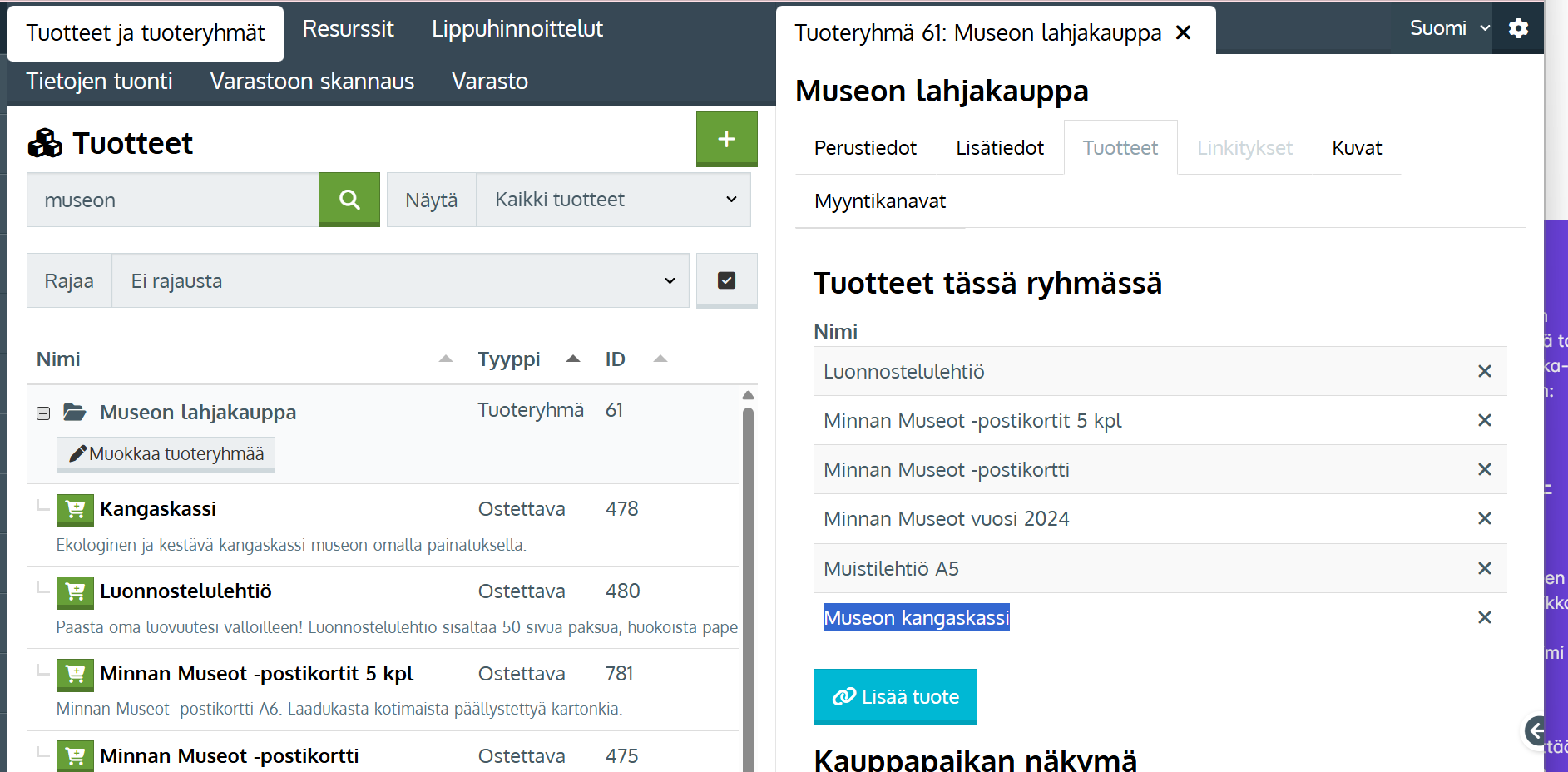Switch to the Myyntikanavat tab
Viewport: 1568px width, 772px height.
click(x=880, y=200)
